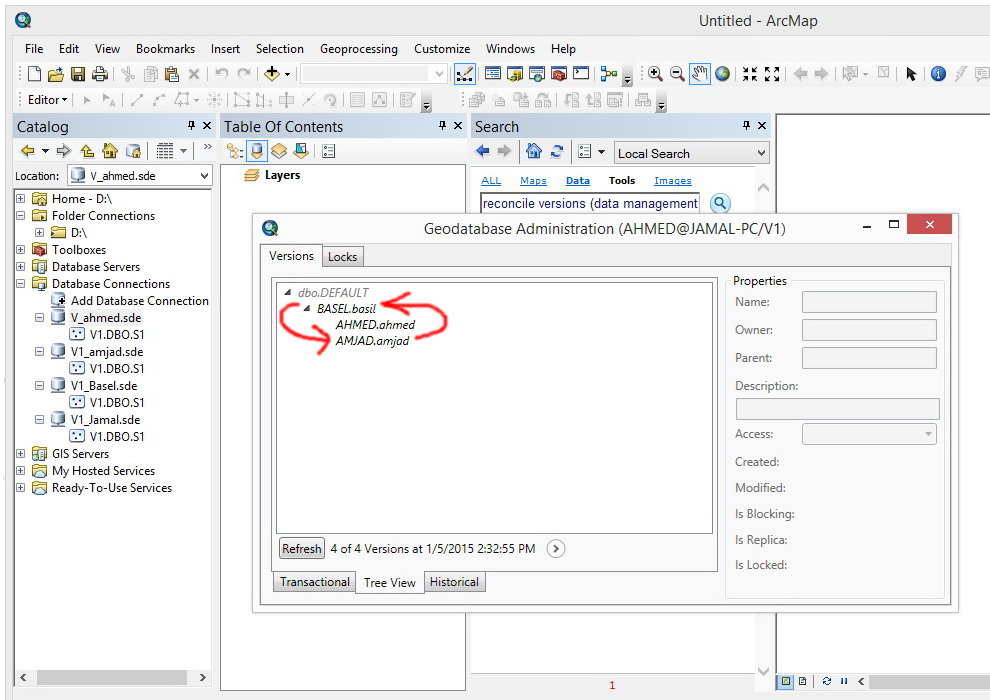Image resolution: width=990 pixels, height=700 pixels.
Task: Open a map document from disk
Action: point(56,74)
